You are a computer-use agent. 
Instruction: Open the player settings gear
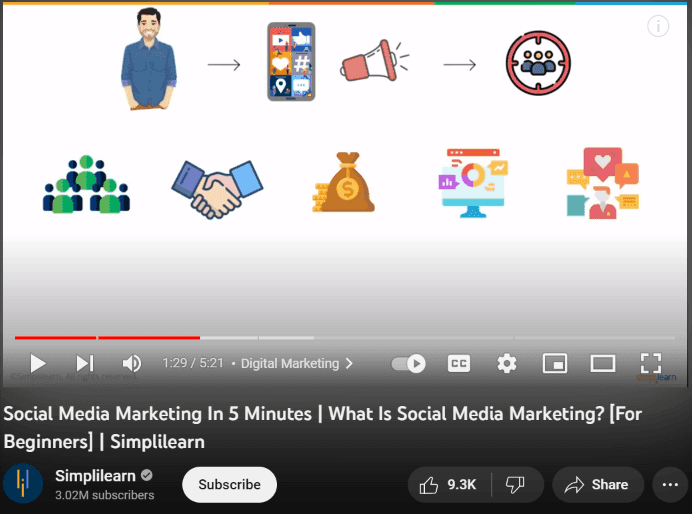tap(507, 363)
